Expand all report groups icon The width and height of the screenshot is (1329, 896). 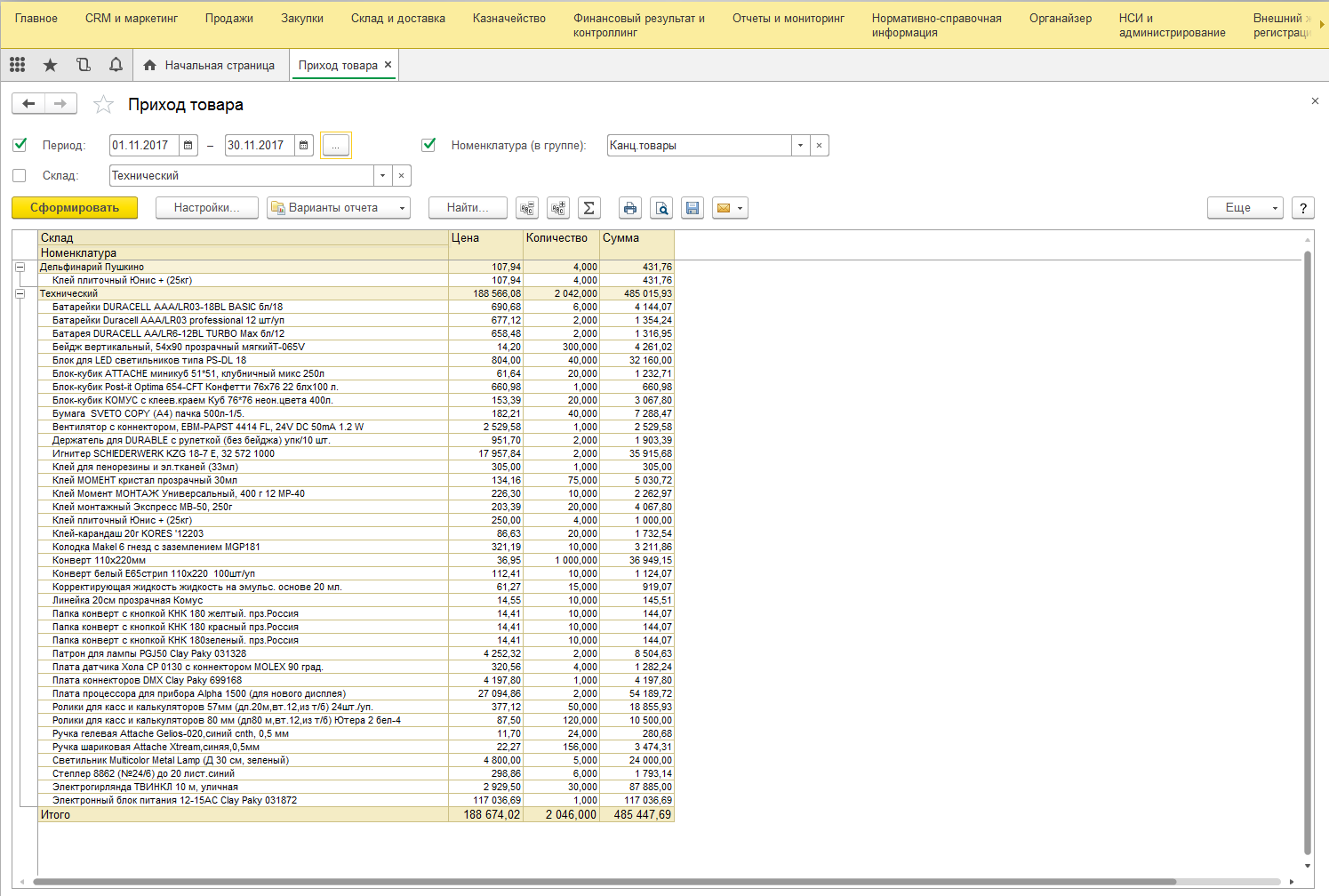[558, 208]
